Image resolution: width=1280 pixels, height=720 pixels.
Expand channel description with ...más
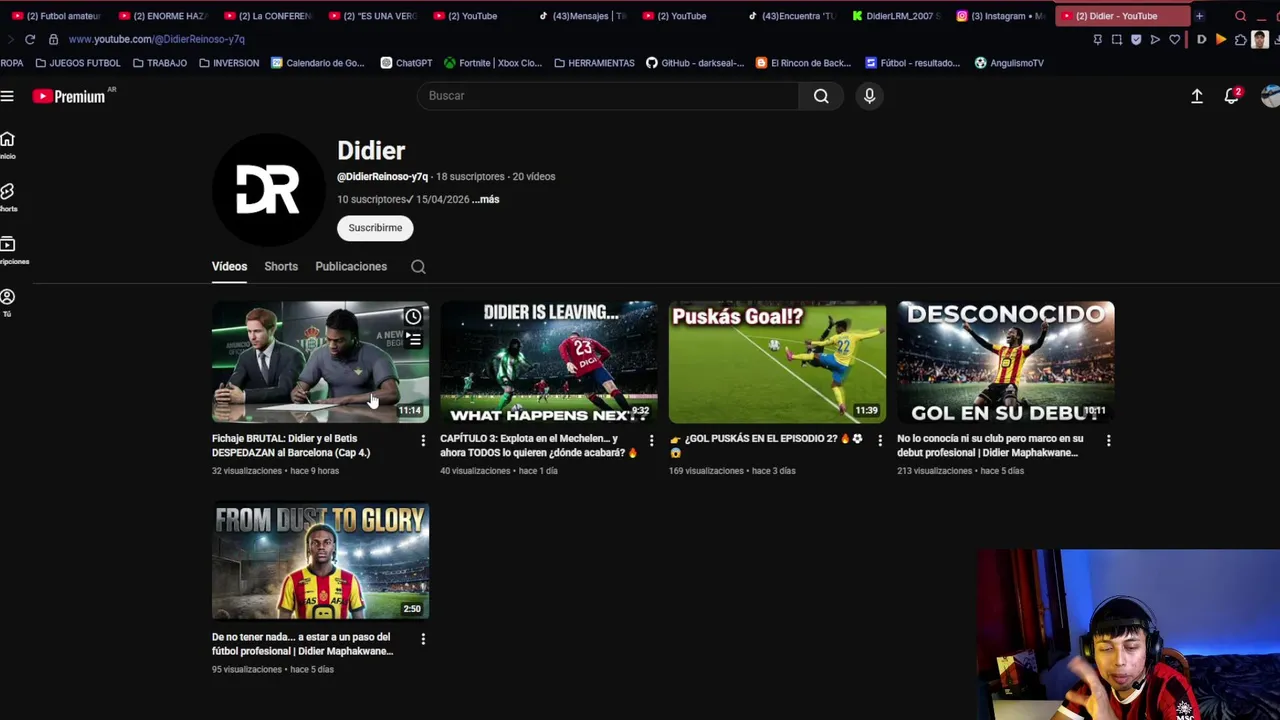(486, 200)
